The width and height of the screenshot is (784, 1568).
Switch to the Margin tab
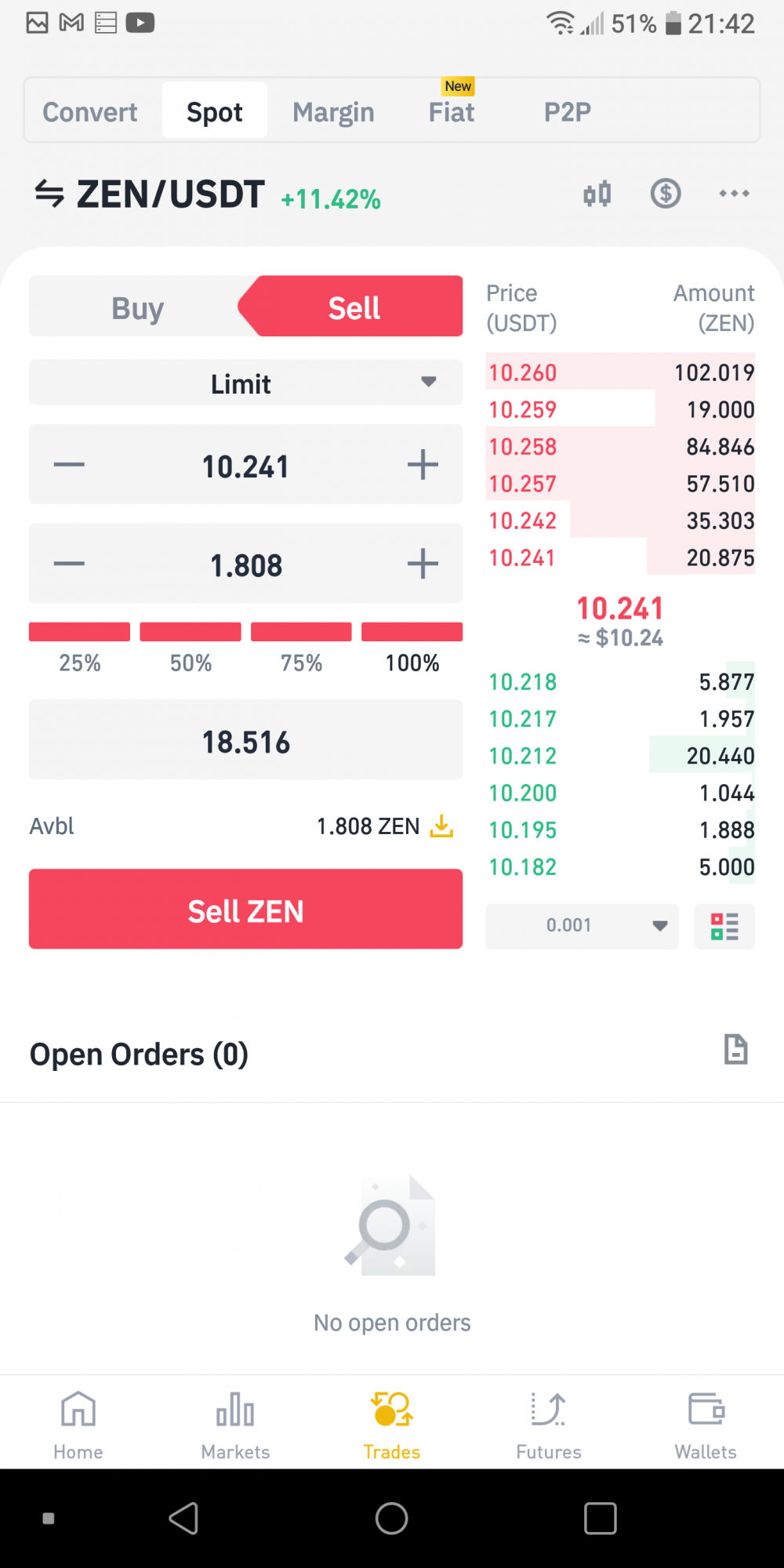[x=333, y=112]
